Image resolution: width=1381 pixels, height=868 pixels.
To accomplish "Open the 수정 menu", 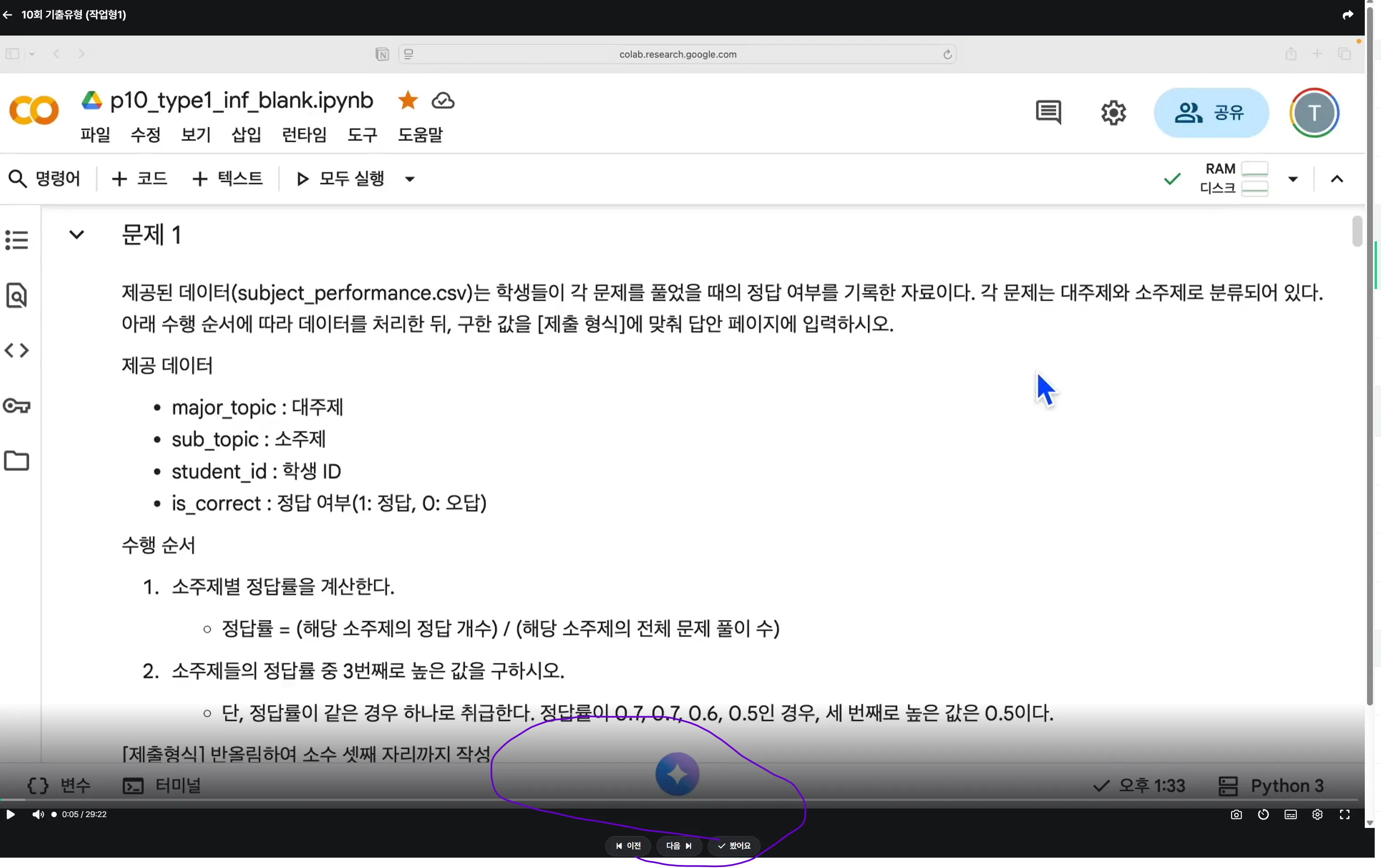I will [146, 135].
